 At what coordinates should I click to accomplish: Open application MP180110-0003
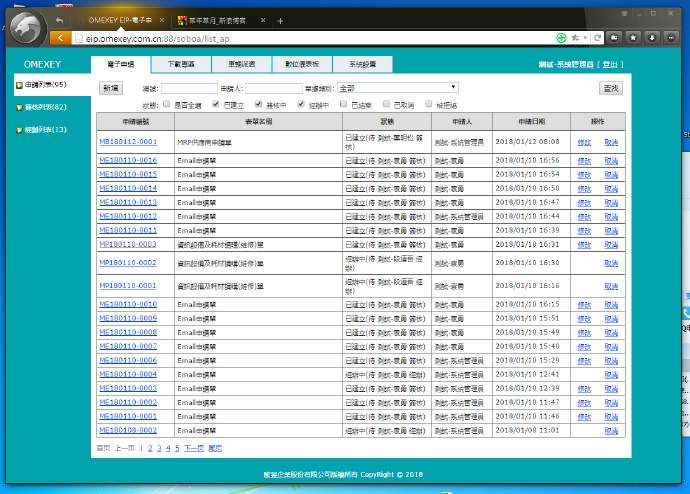click(x=128, y=244)
